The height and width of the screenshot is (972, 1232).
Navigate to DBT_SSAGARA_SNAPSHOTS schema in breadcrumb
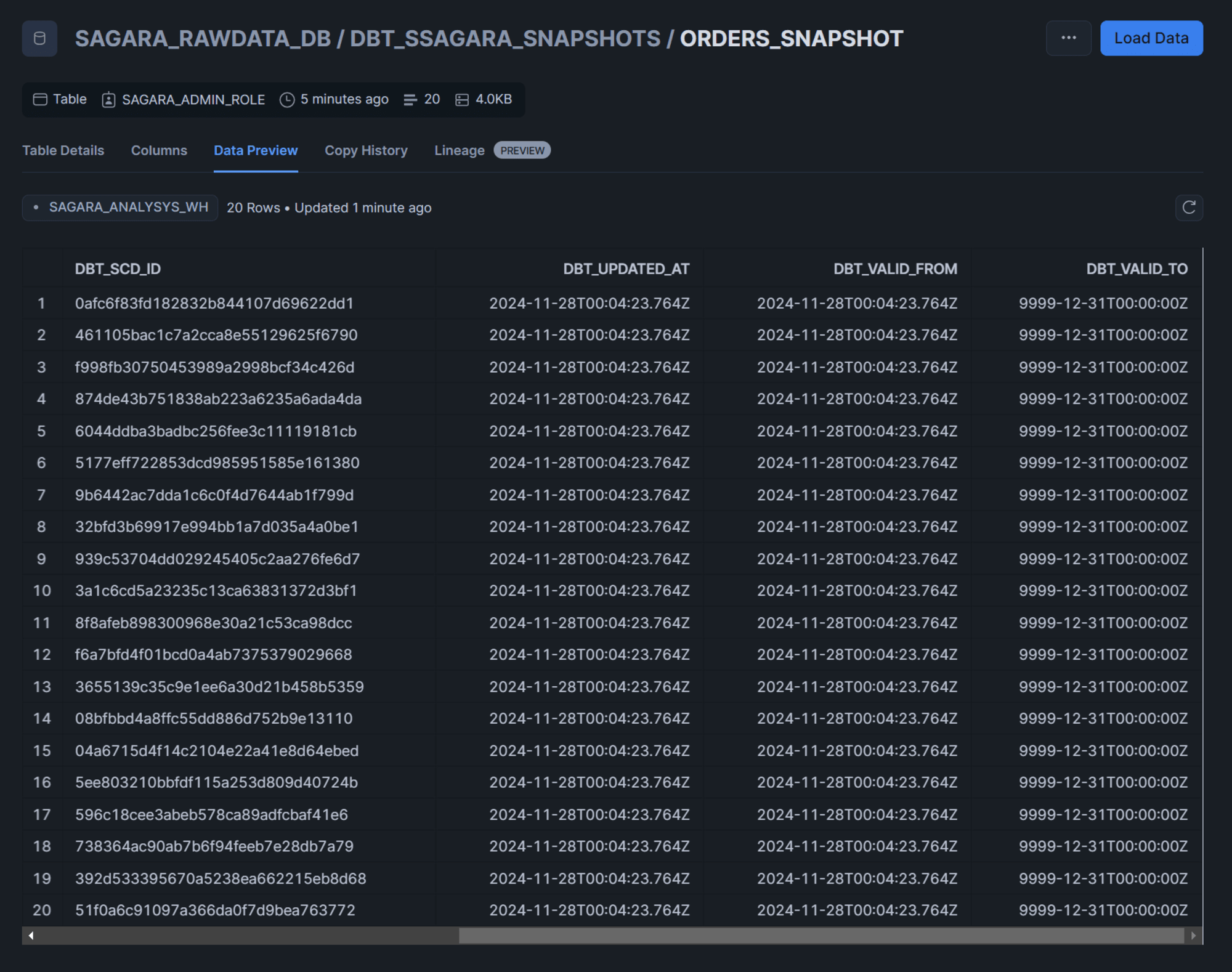coord(505,39)
